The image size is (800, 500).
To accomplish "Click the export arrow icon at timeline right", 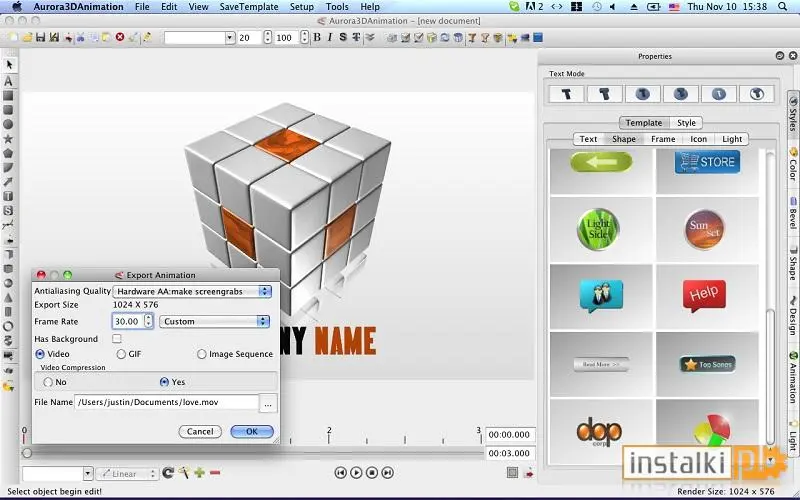I will coord(529,473).
